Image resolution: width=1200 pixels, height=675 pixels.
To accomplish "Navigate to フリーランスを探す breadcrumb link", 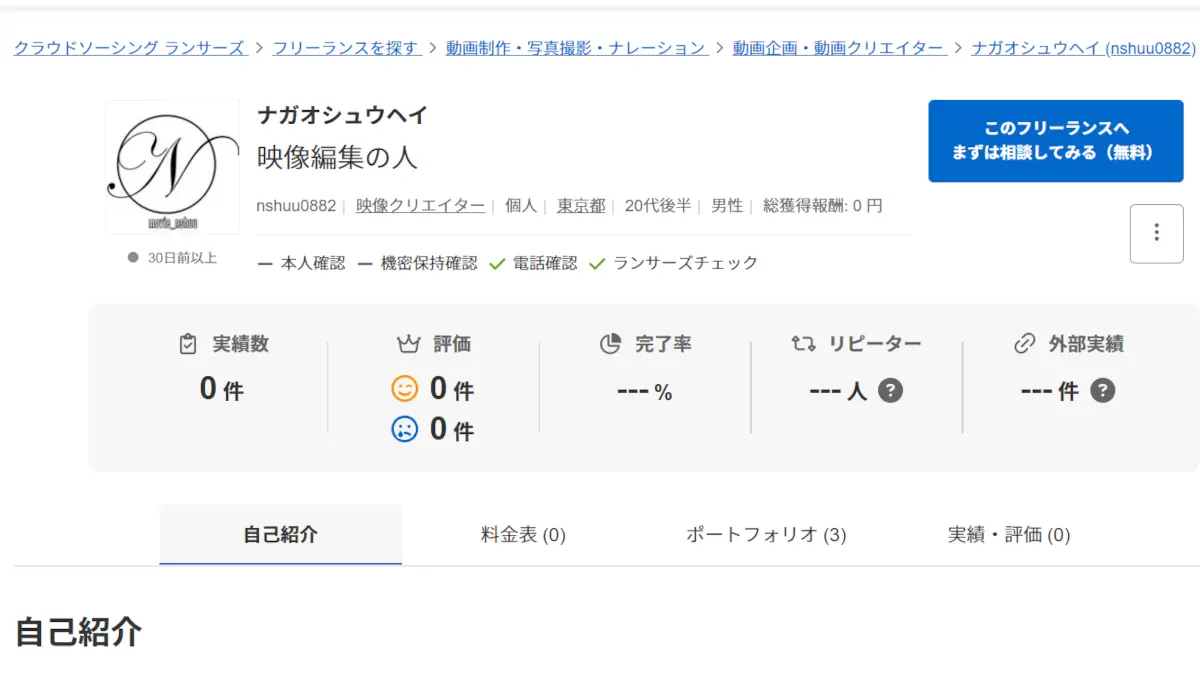I will (x=346, y=48).
